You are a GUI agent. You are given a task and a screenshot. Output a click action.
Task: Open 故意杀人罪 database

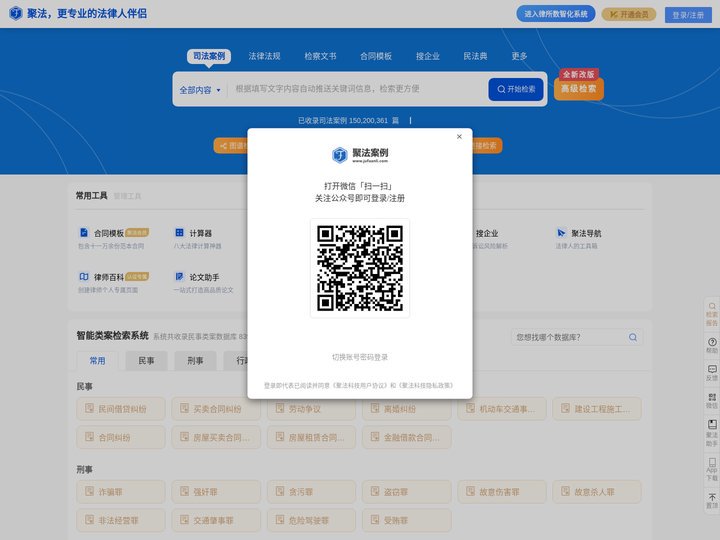(597, 492)
